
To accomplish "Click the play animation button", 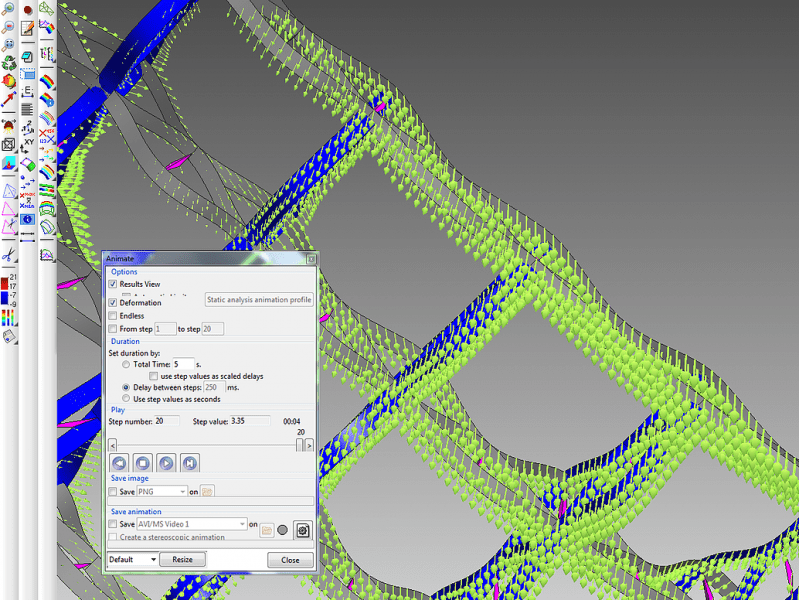I will (x=166, y=463).
